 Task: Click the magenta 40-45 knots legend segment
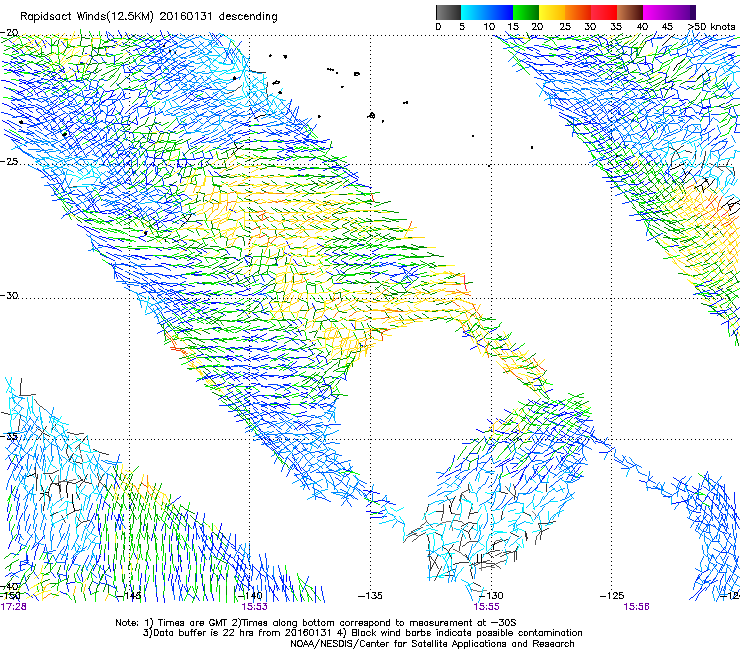(656, 12)
